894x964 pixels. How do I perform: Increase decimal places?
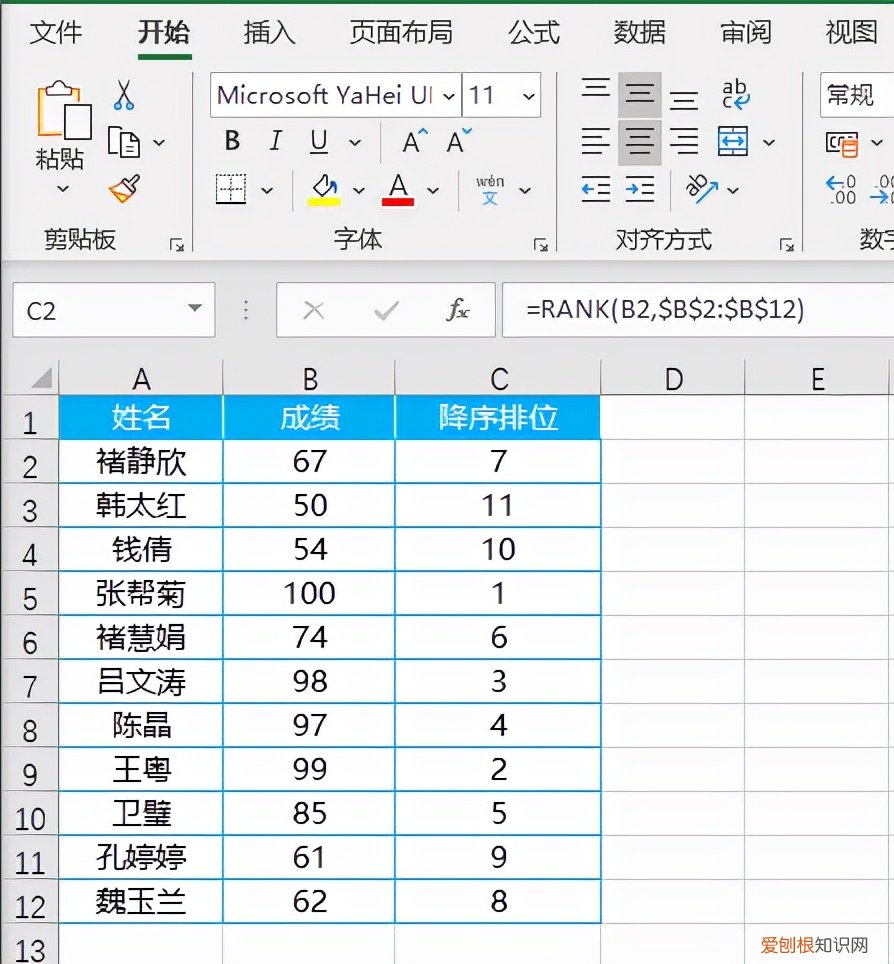(841, 190)
